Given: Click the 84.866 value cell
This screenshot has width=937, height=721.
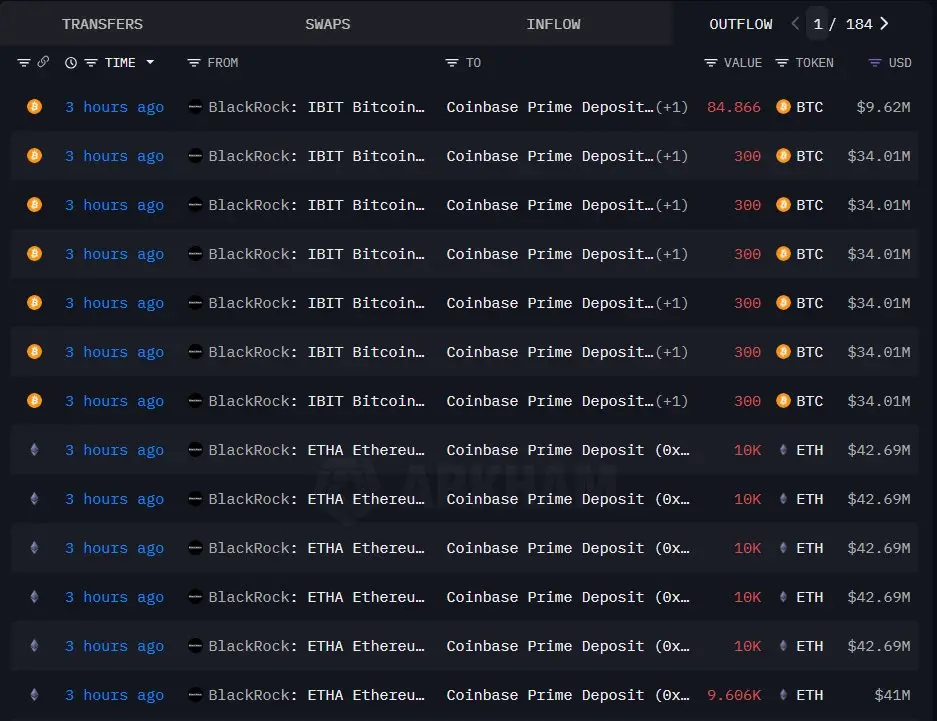Looking at the screenshot, I should coord(733,108).
